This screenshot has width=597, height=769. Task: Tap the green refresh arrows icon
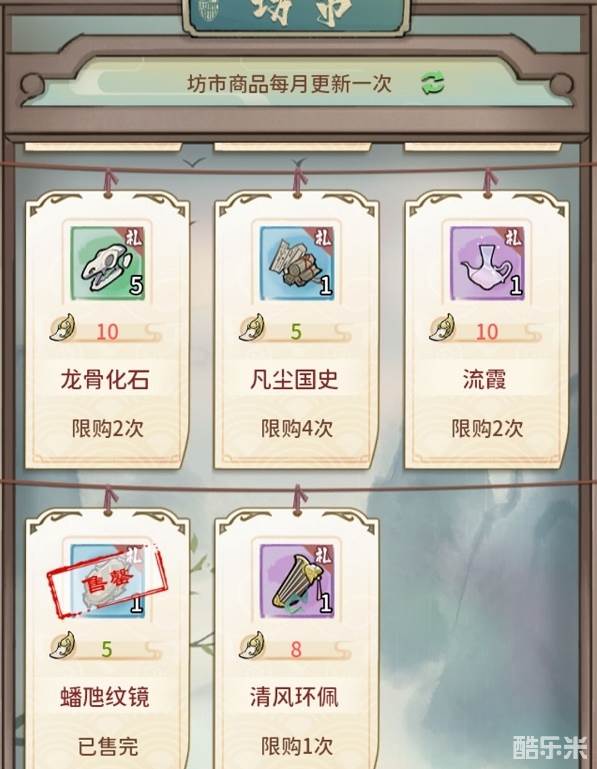pos(433,83)
